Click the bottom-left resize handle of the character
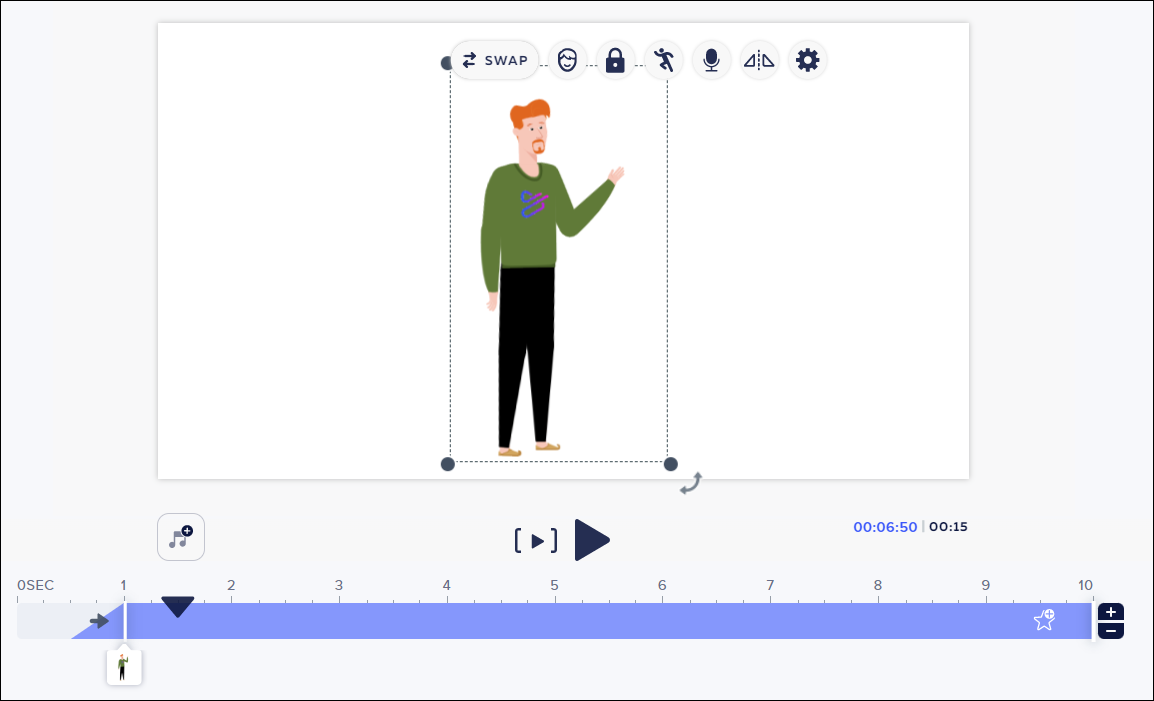This screenshot has width=1154, height=701. [448, 464]
